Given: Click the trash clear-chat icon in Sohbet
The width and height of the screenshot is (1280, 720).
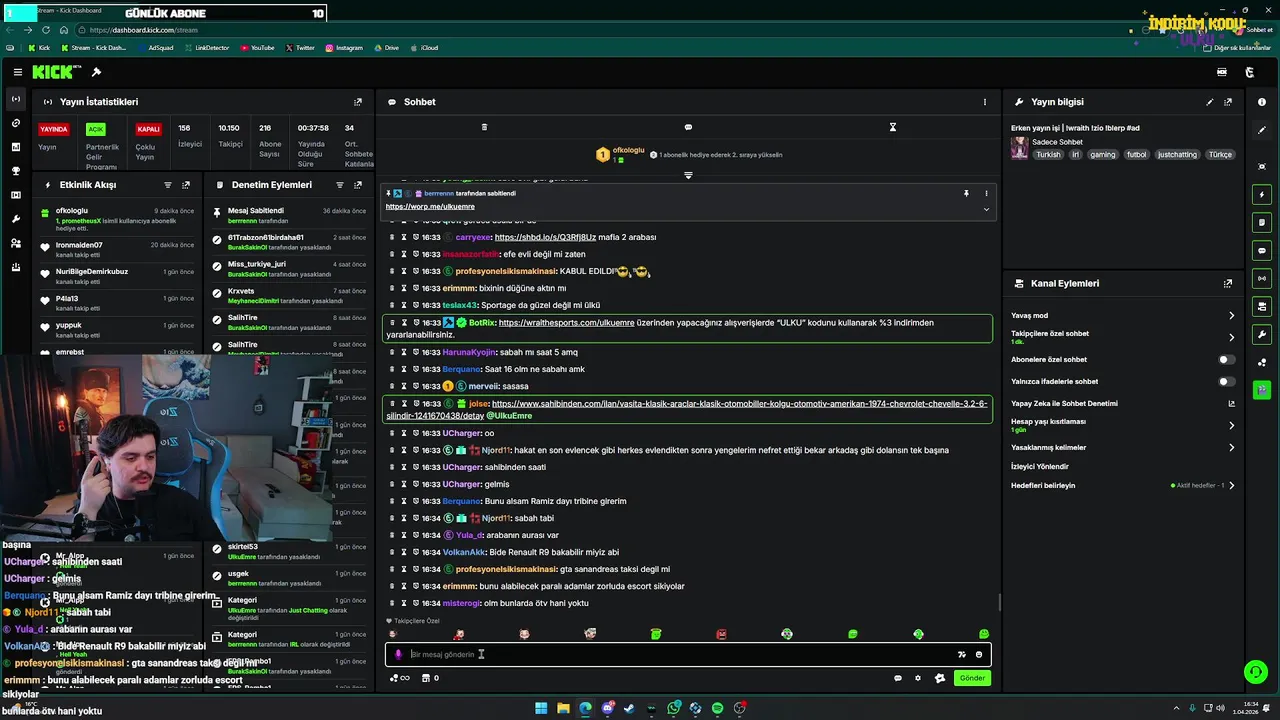Looking at the screenshot, I should pyautogui.click(x=484, y=127).
